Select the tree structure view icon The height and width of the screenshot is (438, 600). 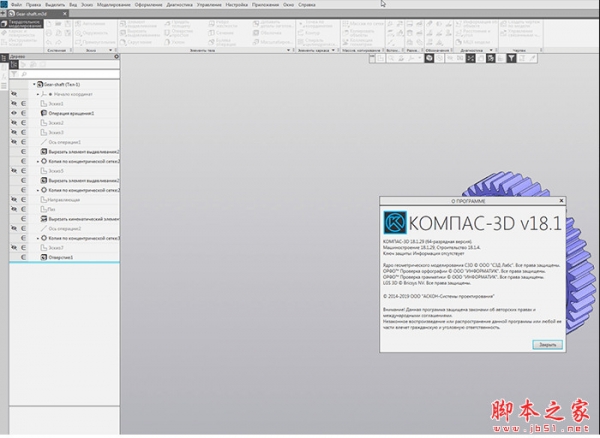tap(14, 65)
